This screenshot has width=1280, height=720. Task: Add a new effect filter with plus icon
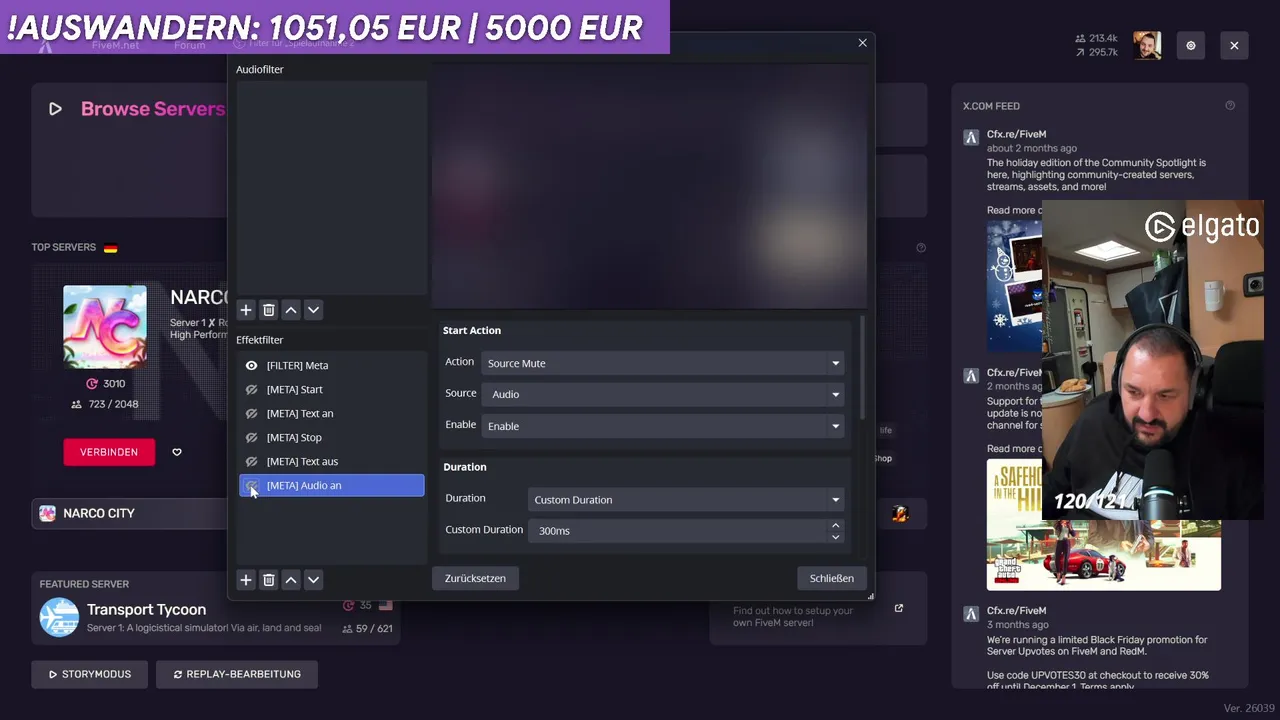(246, 580)
